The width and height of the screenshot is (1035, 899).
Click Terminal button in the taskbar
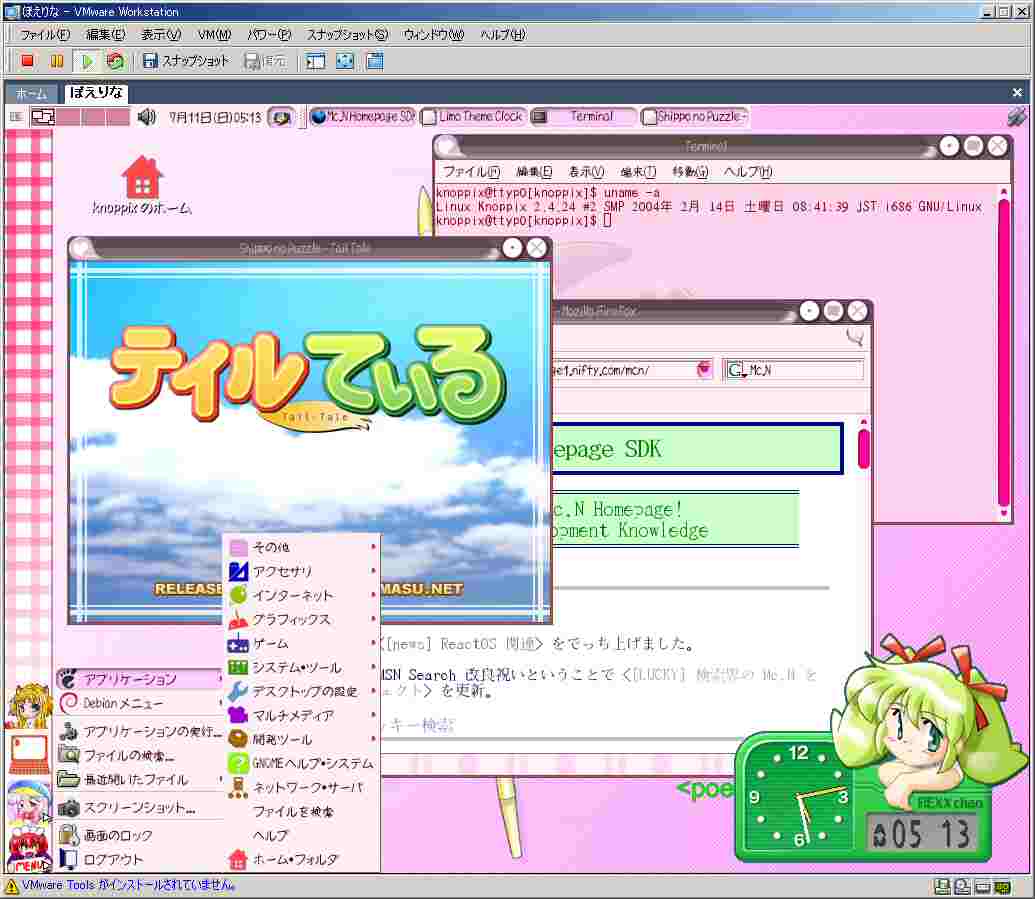point(584,117)
